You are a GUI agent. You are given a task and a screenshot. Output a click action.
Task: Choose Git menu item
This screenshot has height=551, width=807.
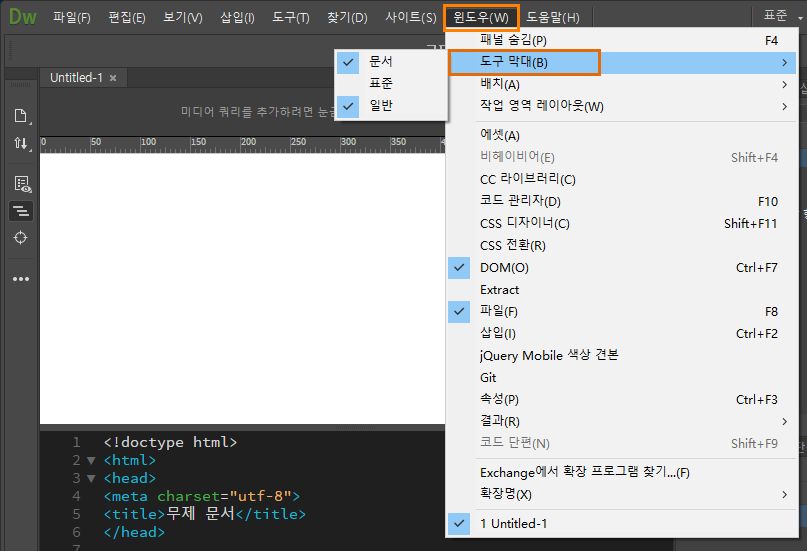pos(622,378)
